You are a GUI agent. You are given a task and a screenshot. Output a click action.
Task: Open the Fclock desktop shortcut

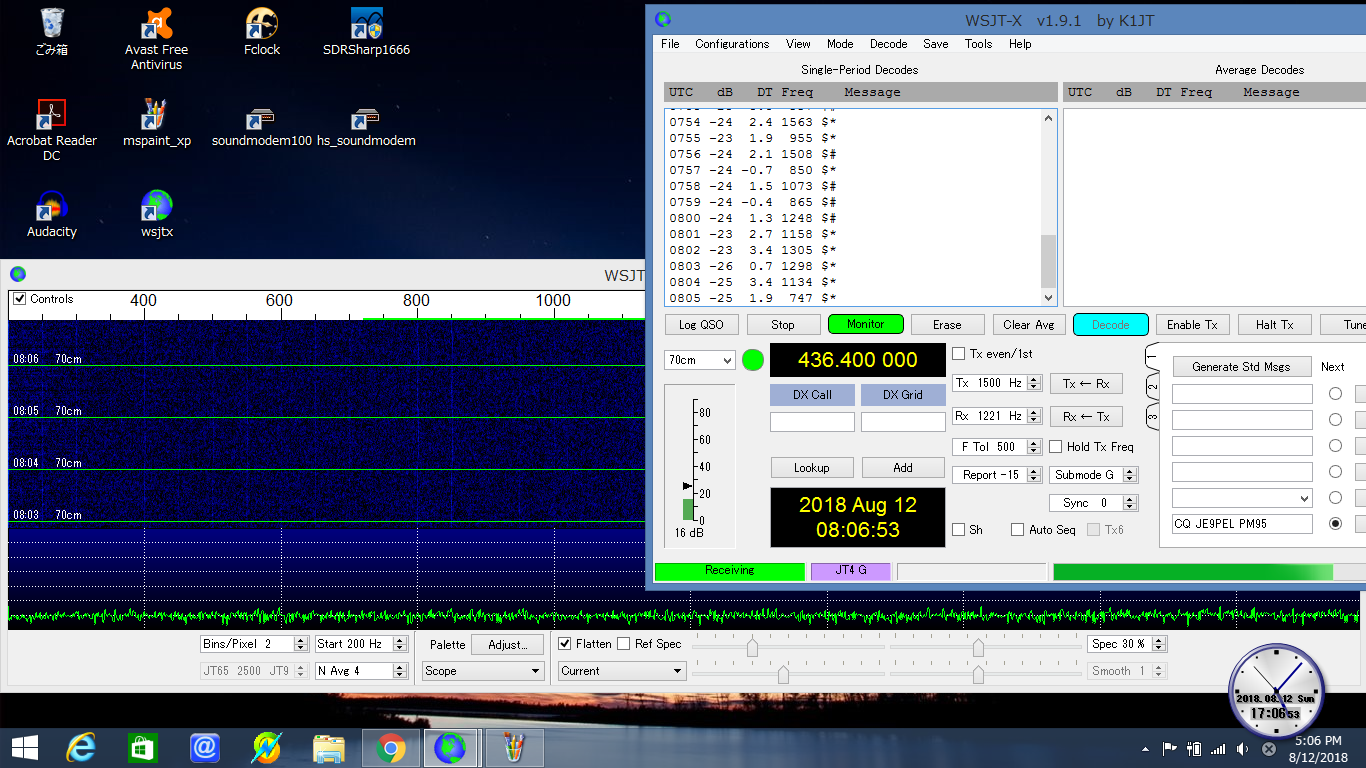pos(261,32)
